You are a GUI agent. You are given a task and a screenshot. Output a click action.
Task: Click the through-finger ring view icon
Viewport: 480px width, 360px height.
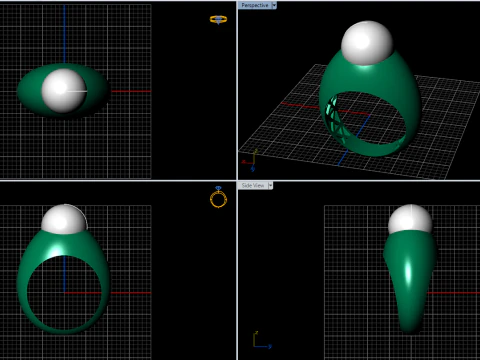pyautogui.click(x=218, y=197)
